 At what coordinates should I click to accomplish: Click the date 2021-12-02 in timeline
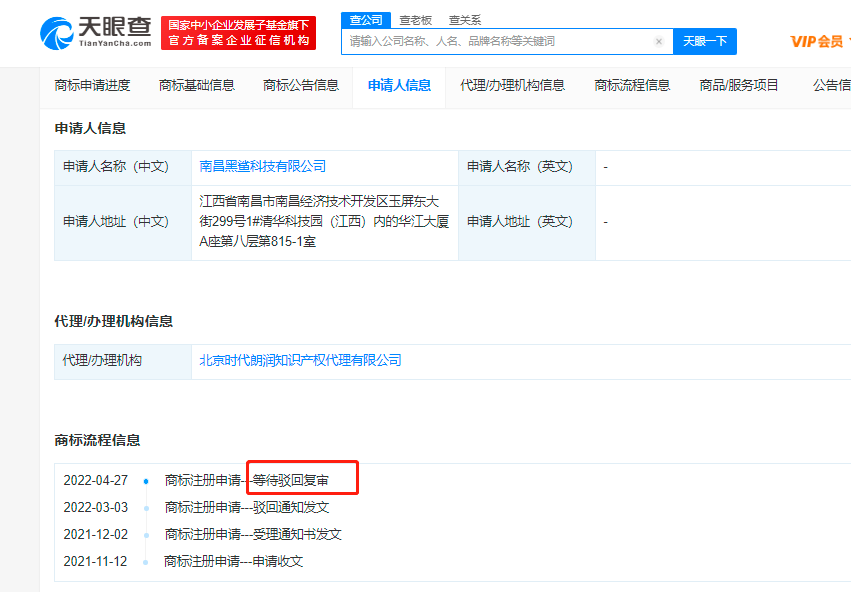pyautogui.click(x=96, y=534)
